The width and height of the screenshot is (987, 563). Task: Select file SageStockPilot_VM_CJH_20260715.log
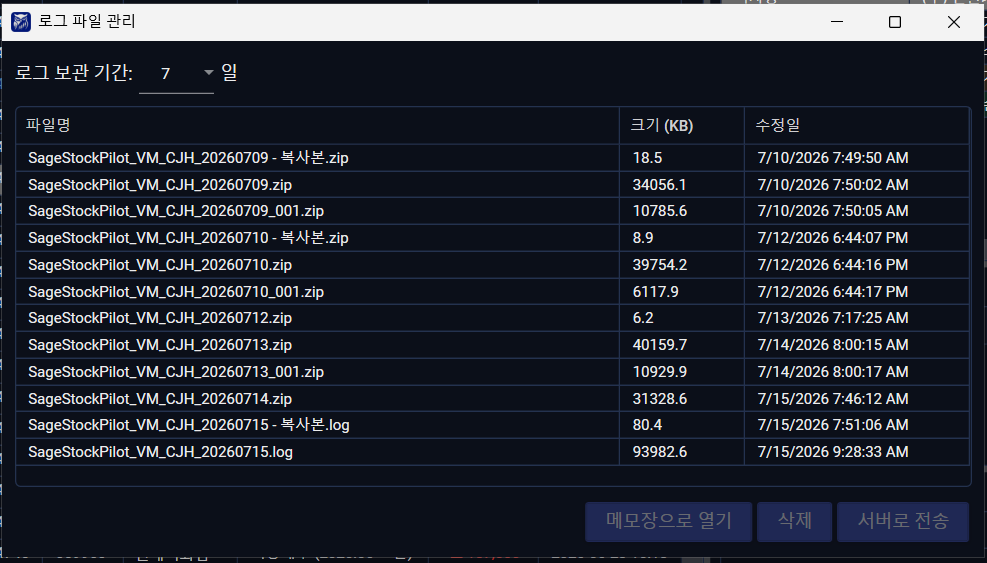point(161,452)
